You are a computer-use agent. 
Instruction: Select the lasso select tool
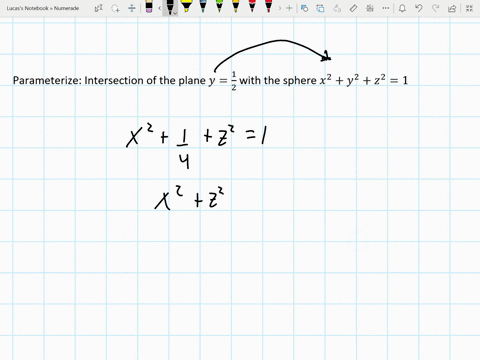pos(115,8)
